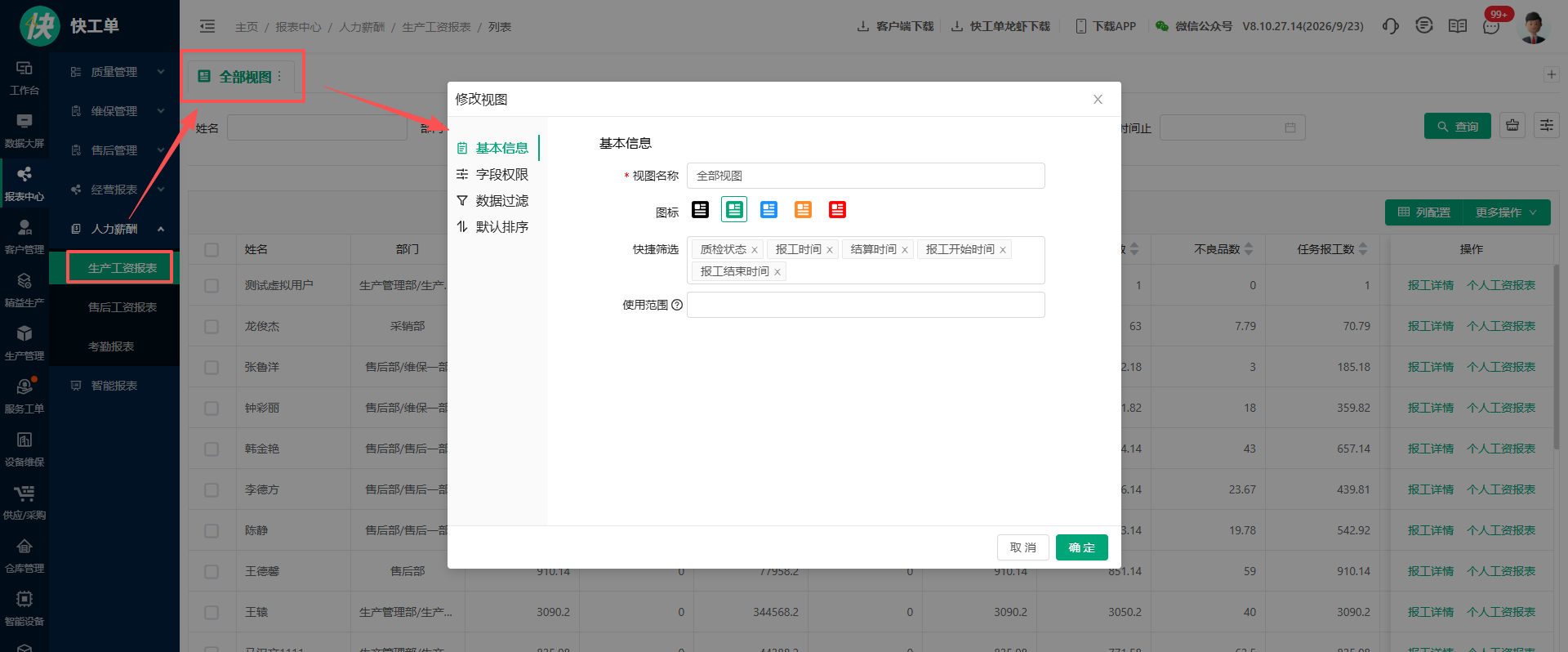Tick the checkbox for 钟彩丽 row

pos(212,409)
